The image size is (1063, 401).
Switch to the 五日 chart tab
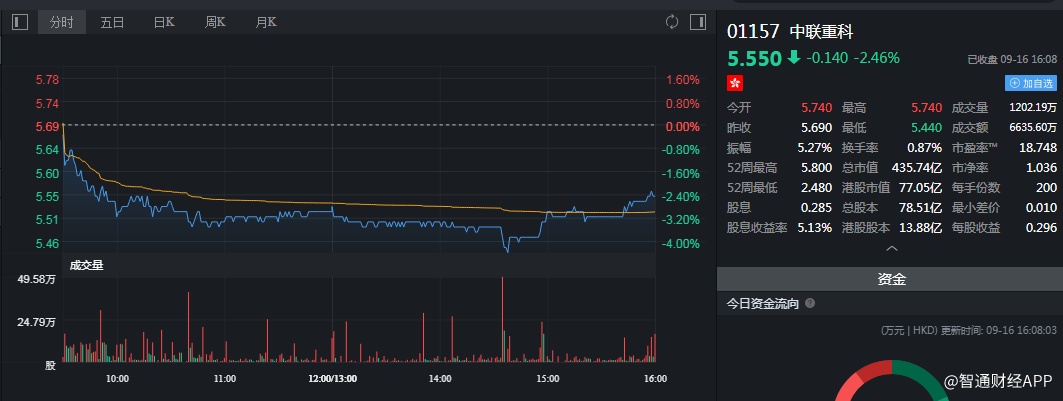coord(113,21)
